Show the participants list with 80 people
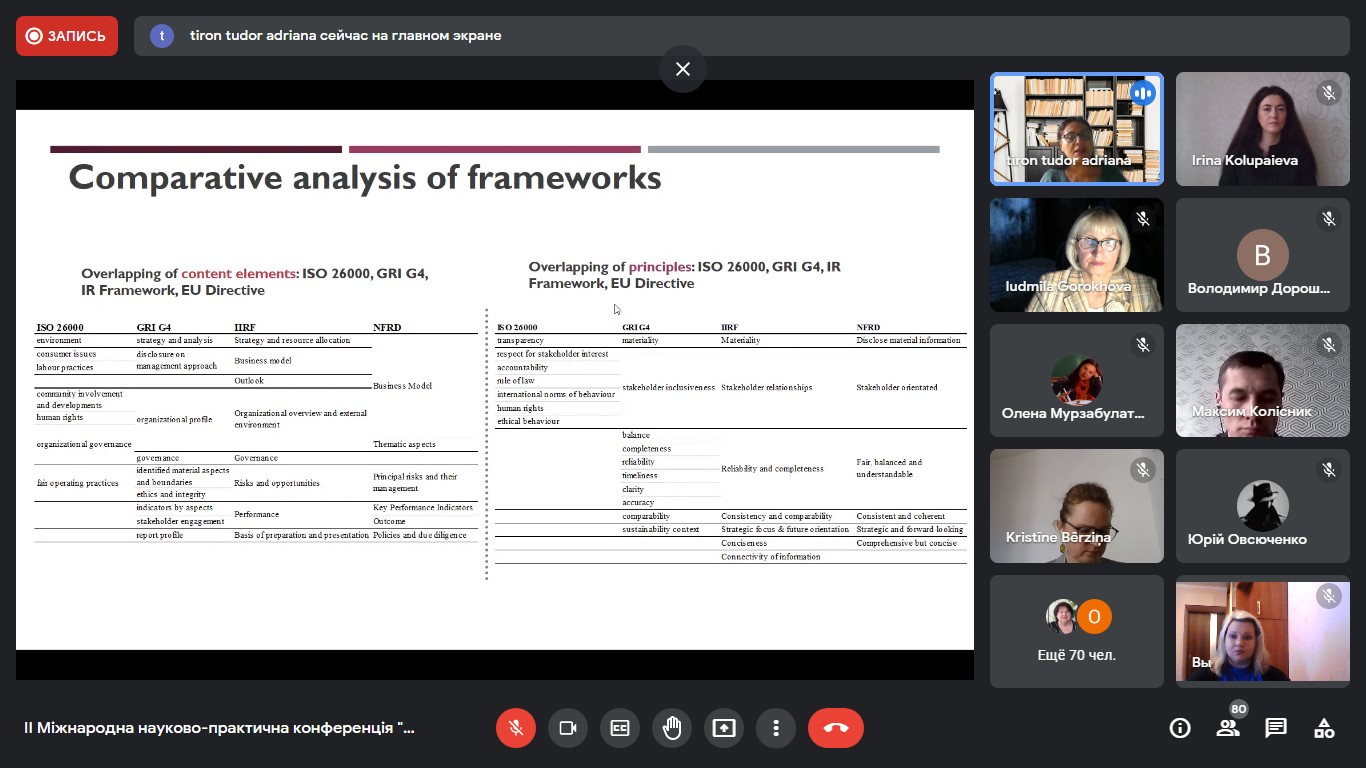The image size is (1366, 768). tap(1228, 728)
